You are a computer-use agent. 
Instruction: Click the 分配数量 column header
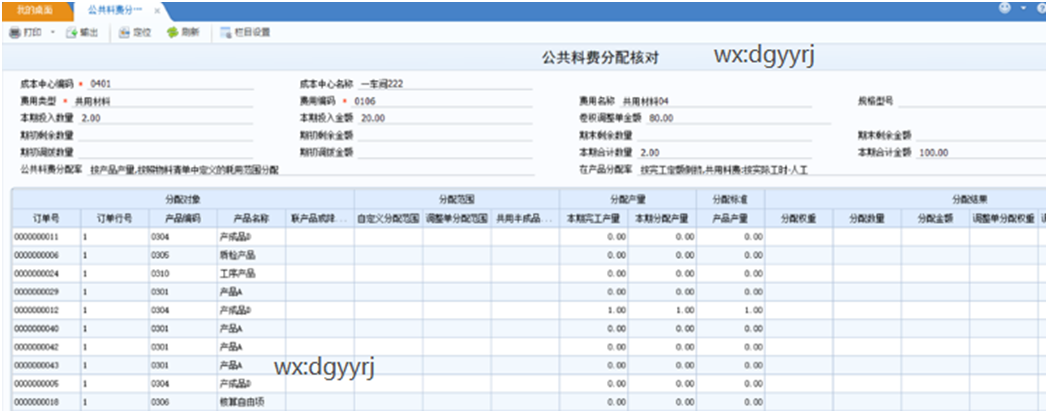click(867, 219)
